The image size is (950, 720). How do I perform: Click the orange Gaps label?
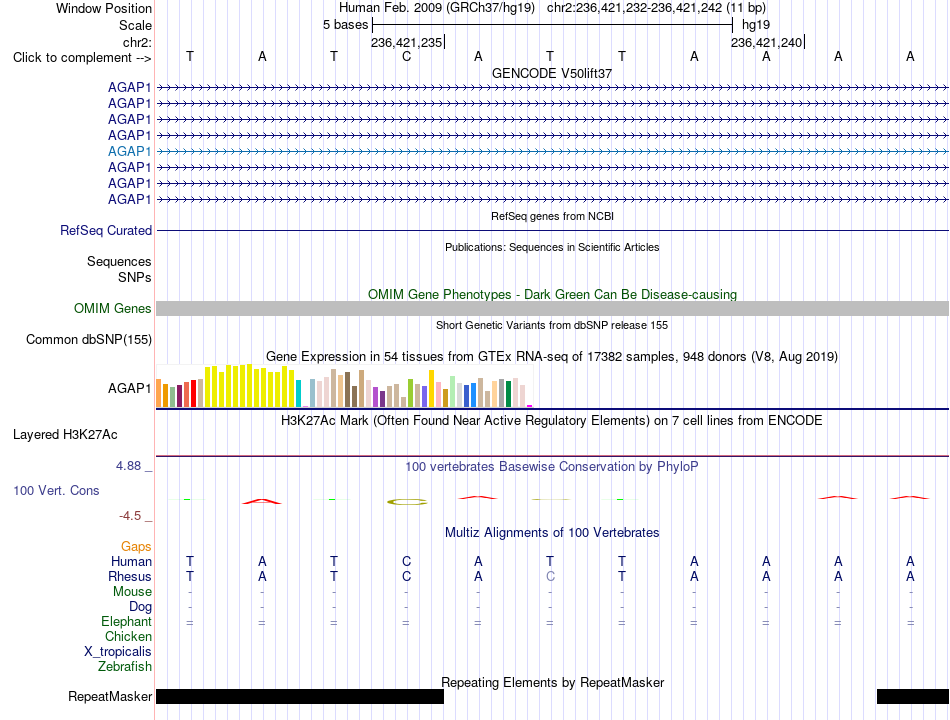coord(136,547)
